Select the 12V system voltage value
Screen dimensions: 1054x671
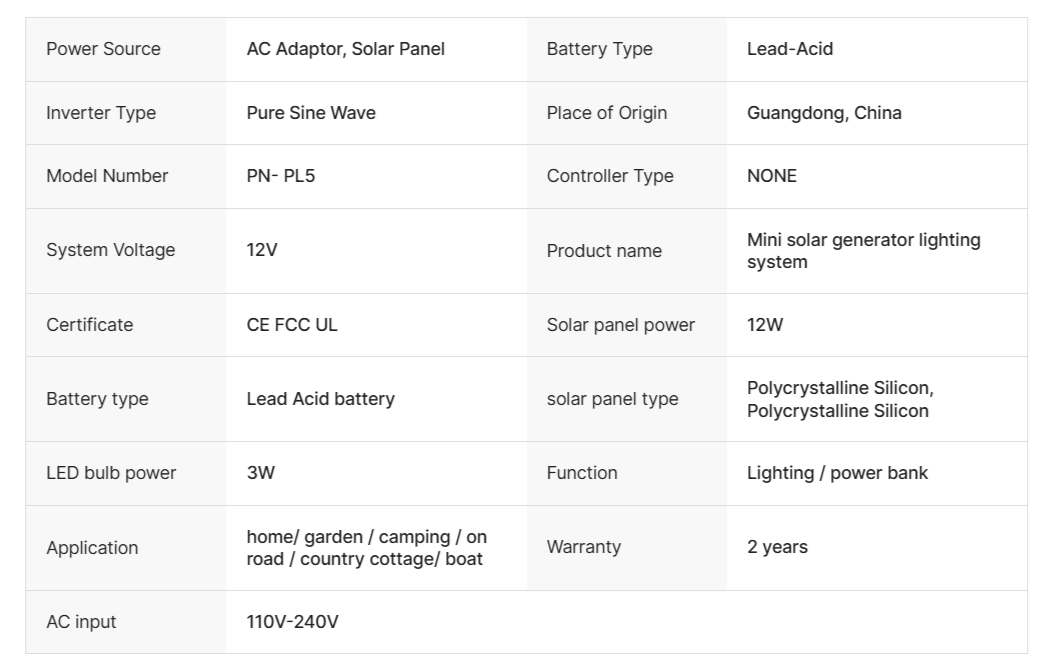[262, 250]
